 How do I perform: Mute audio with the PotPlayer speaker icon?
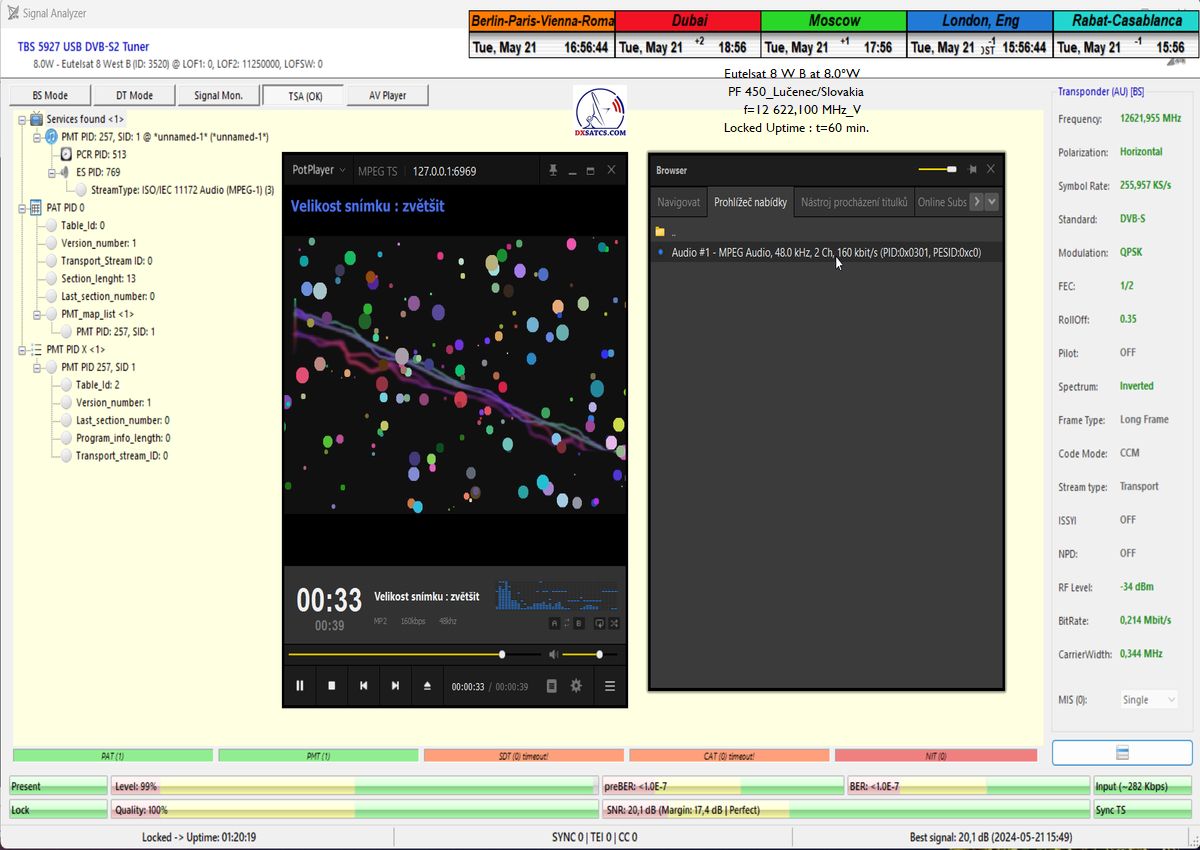[552, 655]
